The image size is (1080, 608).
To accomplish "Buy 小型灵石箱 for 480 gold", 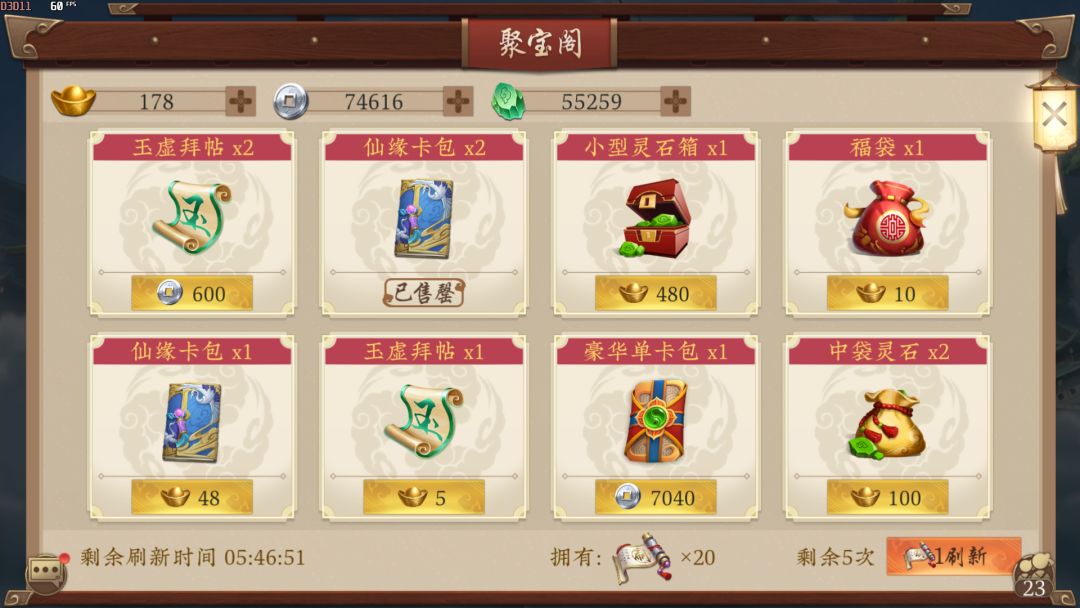I will click(x=656, y=293).
